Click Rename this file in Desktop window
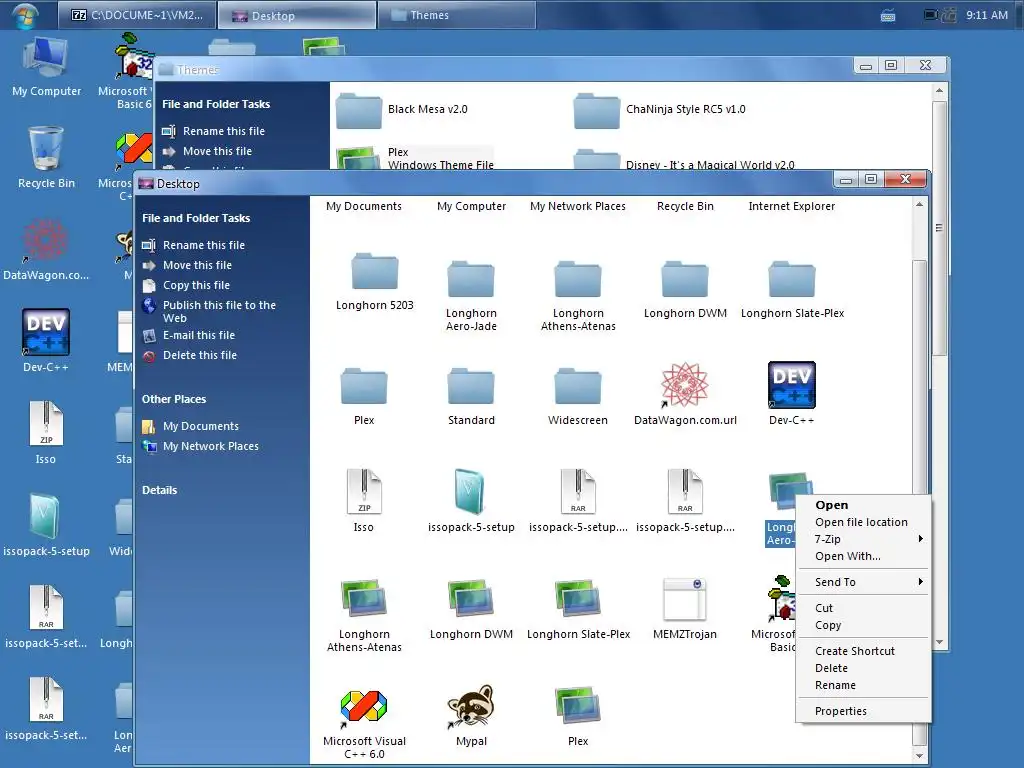Image resolution: width=1024 pixels, height=768 pixels. (x=204, y=245)
